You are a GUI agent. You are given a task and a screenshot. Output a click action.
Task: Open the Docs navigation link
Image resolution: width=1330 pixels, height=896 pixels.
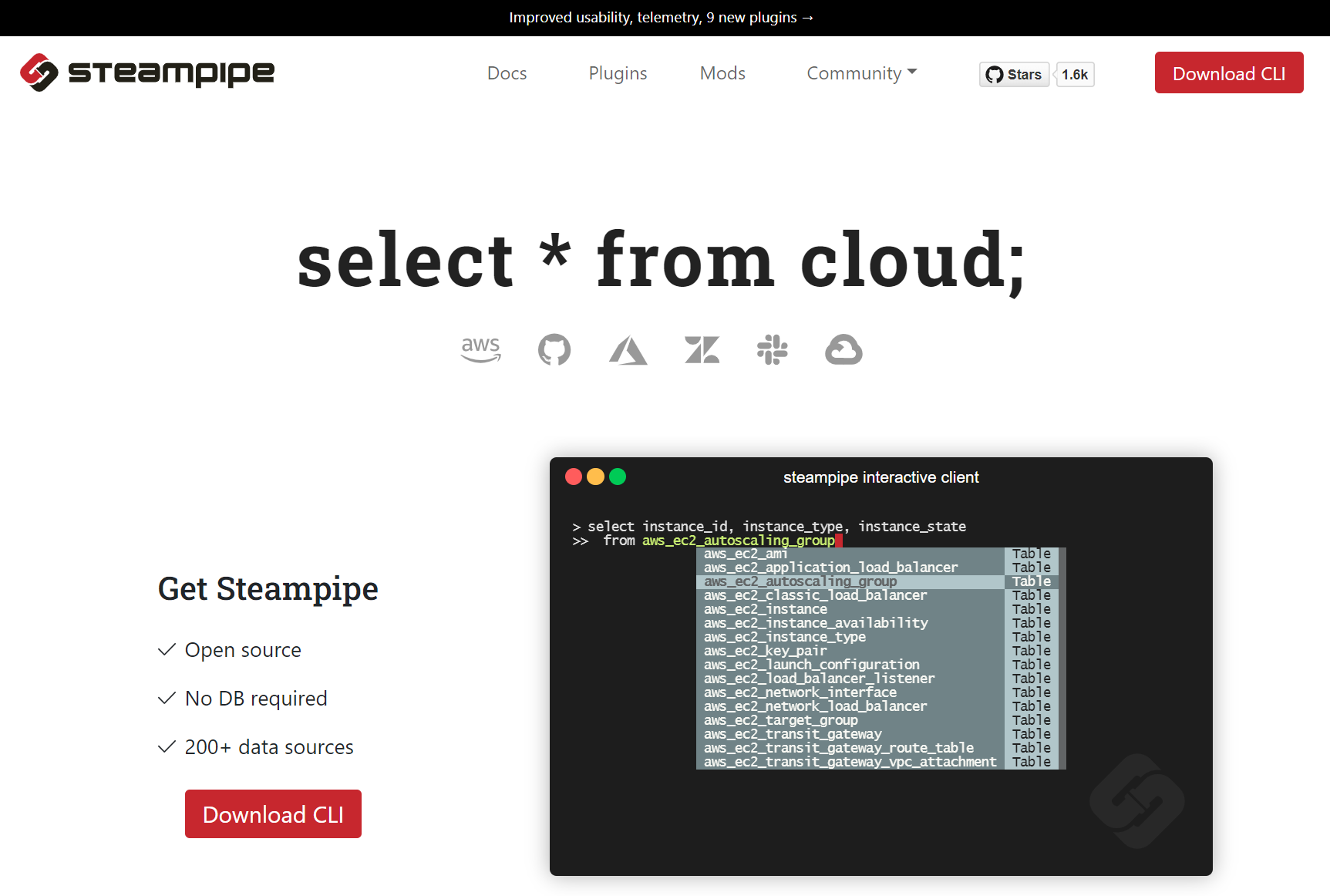coord(507,73)
